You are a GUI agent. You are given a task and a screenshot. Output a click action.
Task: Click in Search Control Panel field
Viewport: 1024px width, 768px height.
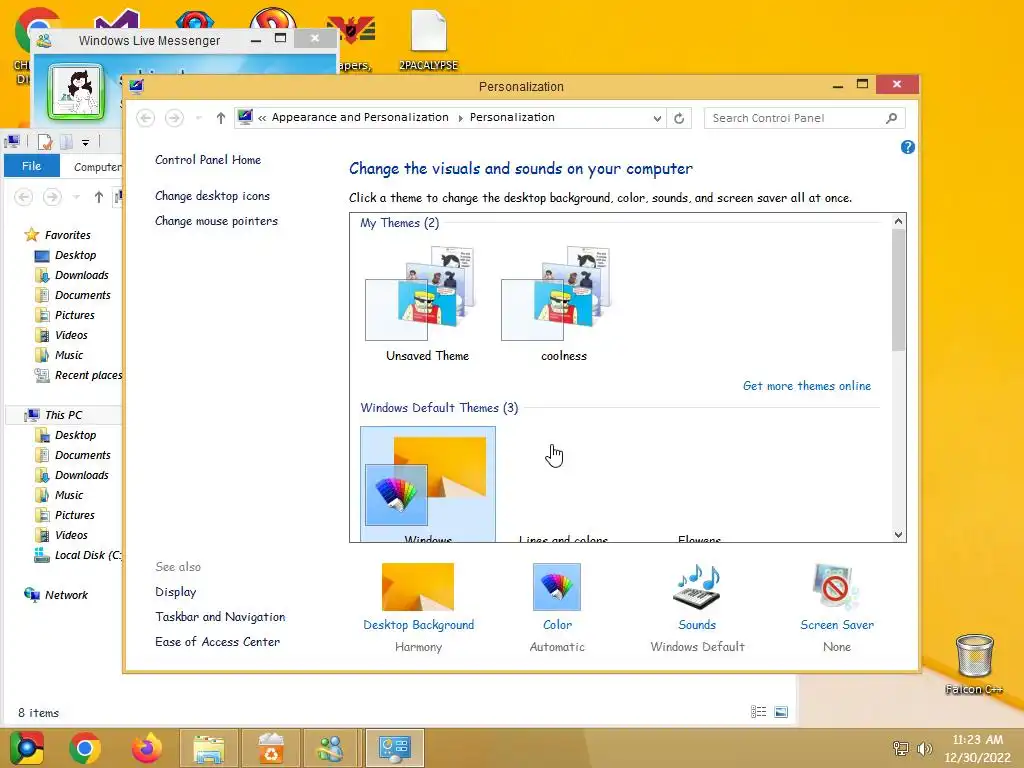pyautogui.click(x=795, y=118)
